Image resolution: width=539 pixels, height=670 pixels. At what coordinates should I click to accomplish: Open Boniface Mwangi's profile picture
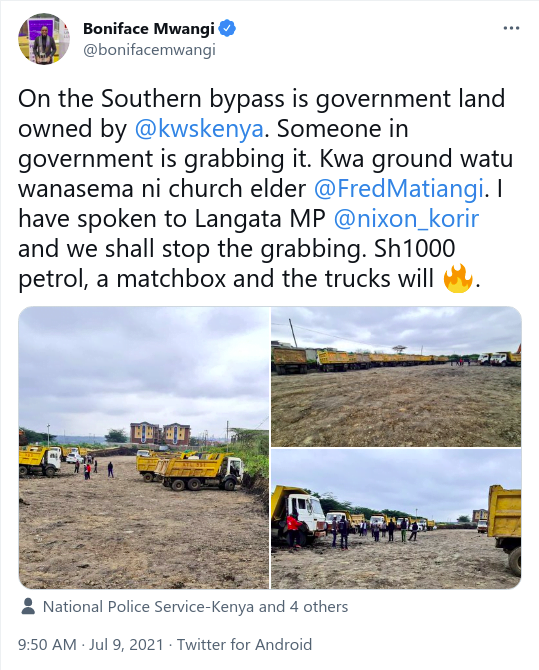pyautogui.click(x=44, y=39)
